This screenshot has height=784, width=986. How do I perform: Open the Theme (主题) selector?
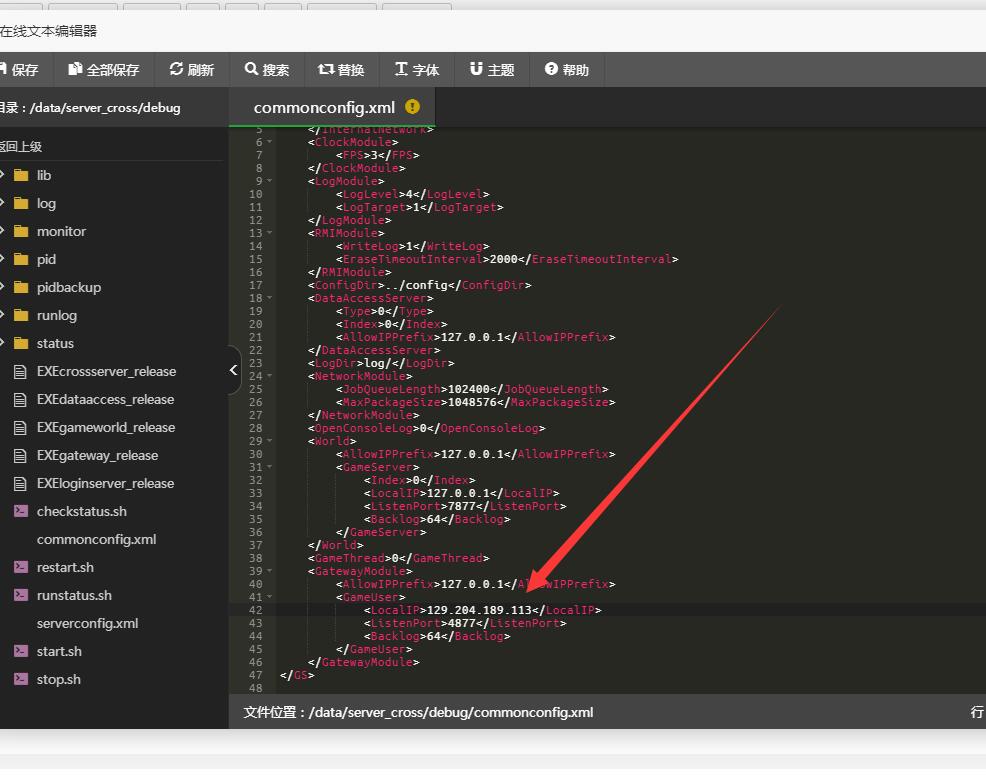477,69
